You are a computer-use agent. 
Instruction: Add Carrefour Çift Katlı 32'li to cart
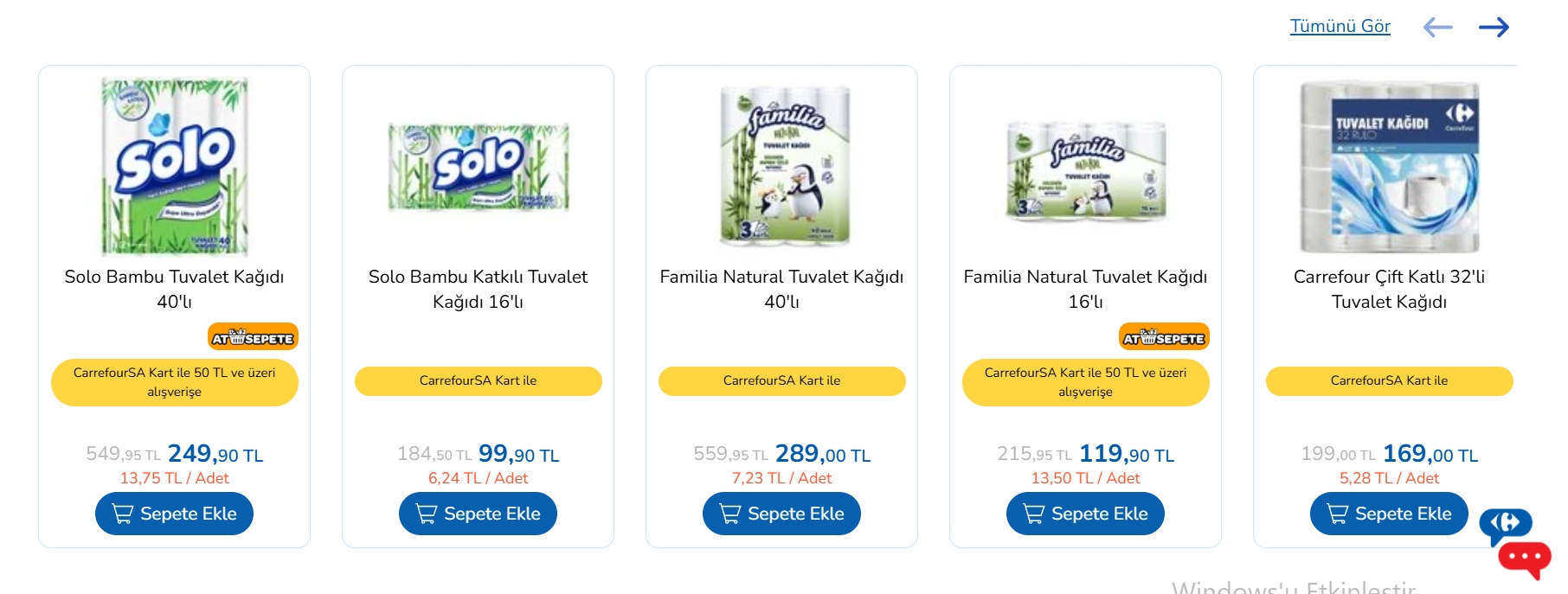1389,514
